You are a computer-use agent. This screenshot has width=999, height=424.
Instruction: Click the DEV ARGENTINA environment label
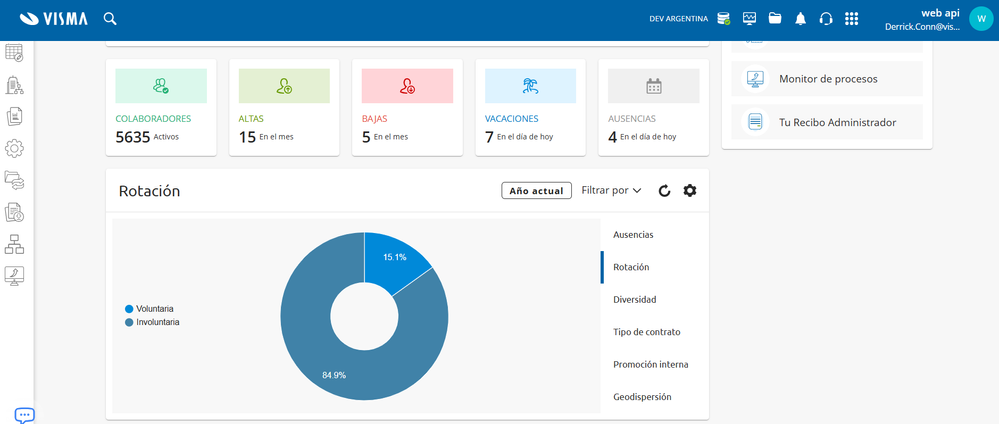pyautogui.click(x=679, y=19)
